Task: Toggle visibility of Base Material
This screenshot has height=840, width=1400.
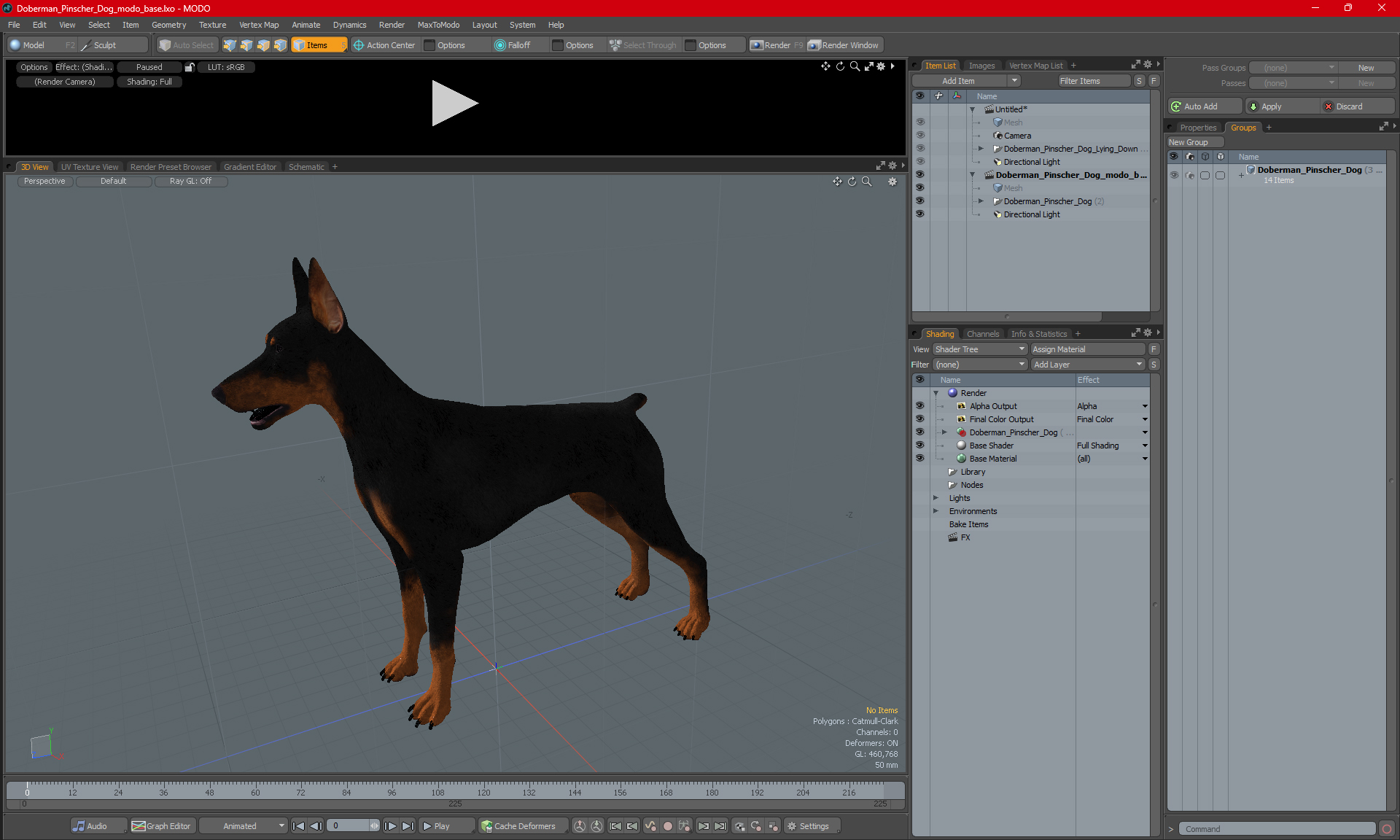Action: pos(920,459)
